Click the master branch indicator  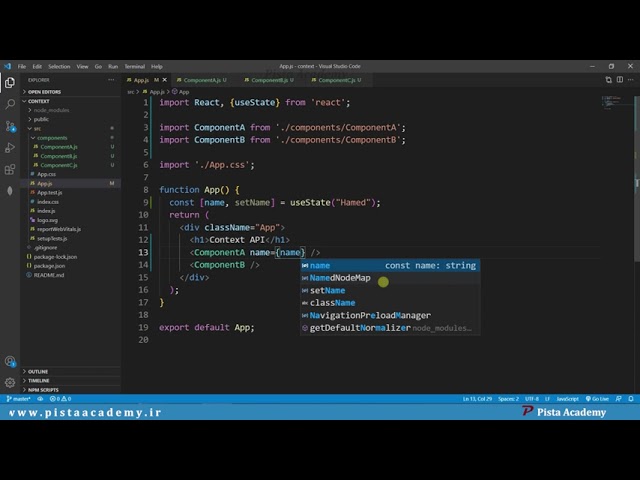click(x=18, y=399)
